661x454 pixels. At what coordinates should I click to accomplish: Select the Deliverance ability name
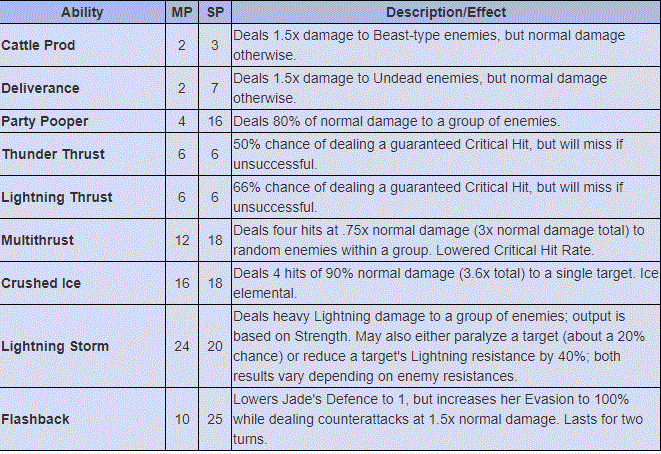click(39, 87)
